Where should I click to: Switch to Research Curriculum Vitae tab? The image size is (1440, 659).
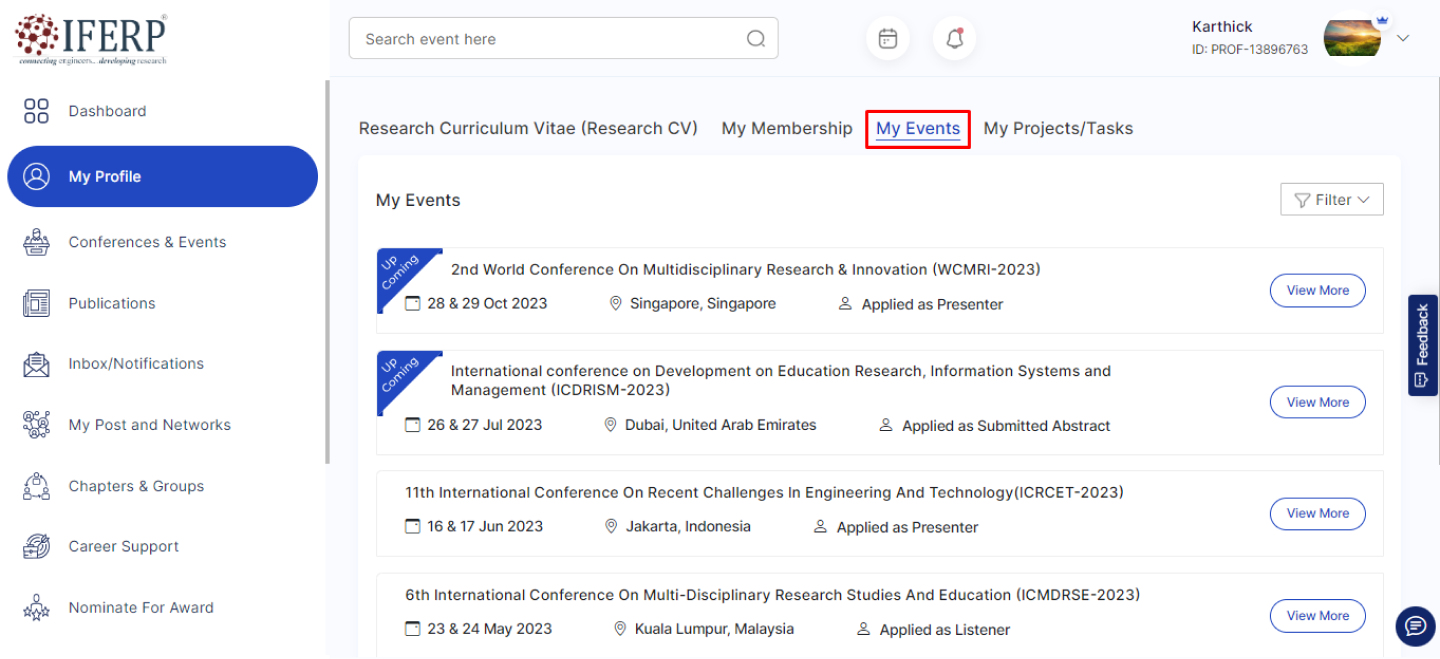528,128
